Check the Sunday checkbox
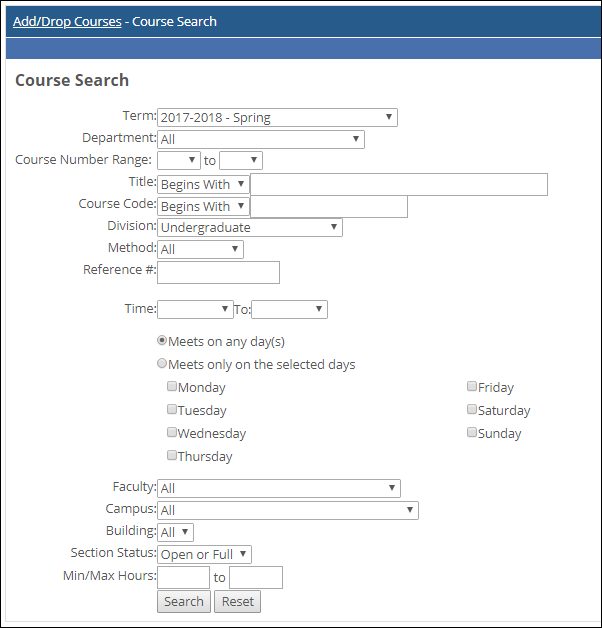This screenshot has width=602, height=628. point(472,433)
